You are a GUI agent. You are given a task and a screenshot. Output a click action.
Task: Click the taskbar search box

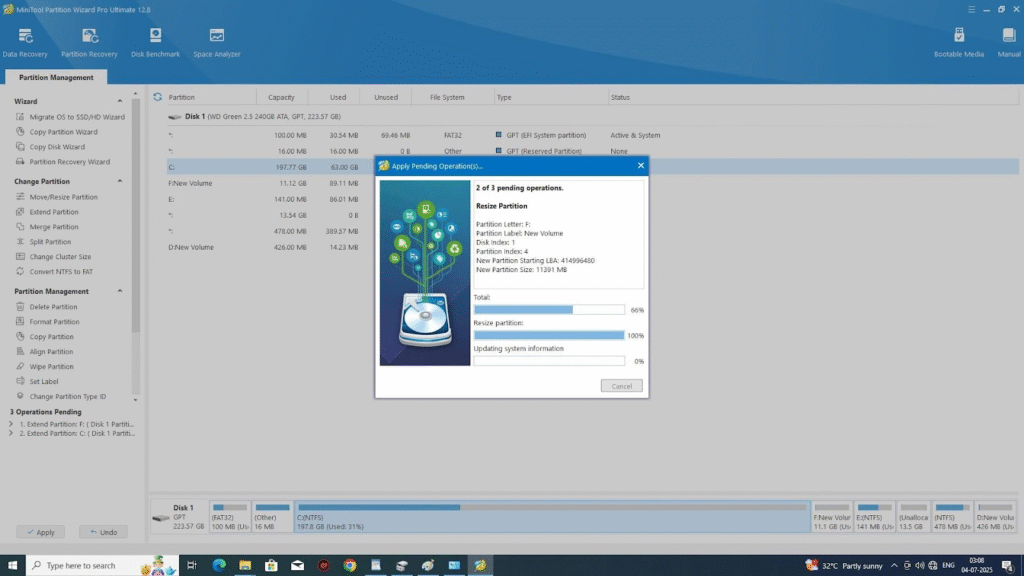102,566
